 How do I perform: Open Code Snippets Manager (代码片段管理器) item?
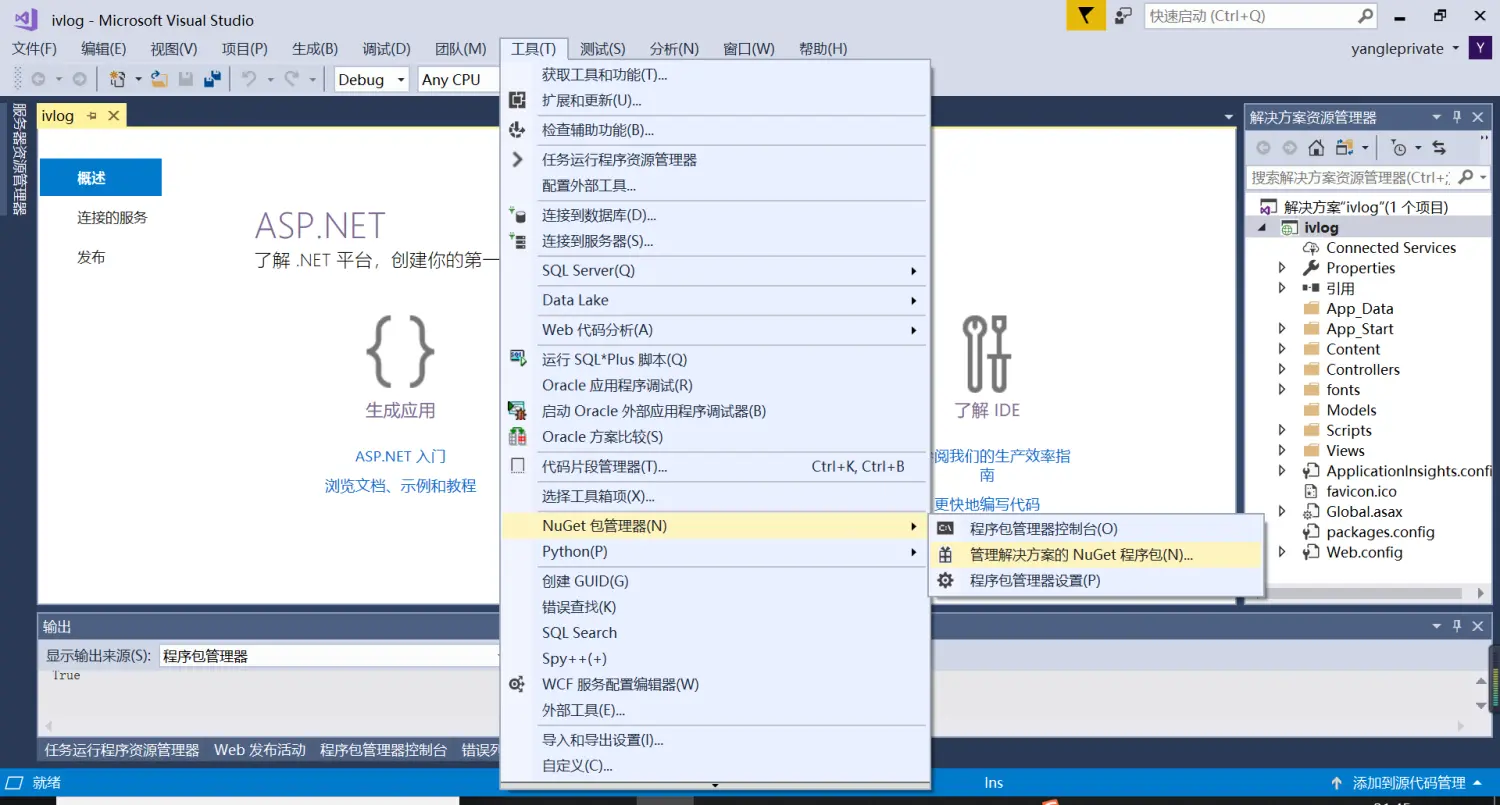pyautogui.click(x=715, y=466)
